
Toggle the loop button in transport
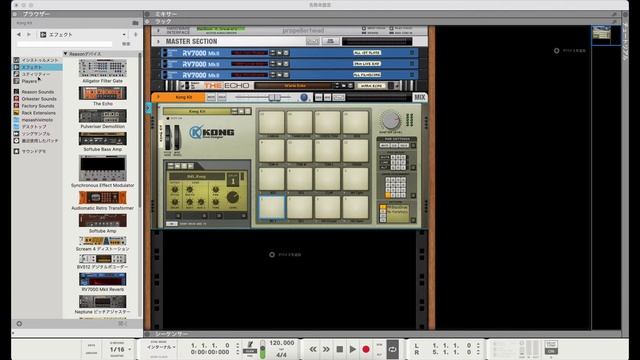click(392, 349)
